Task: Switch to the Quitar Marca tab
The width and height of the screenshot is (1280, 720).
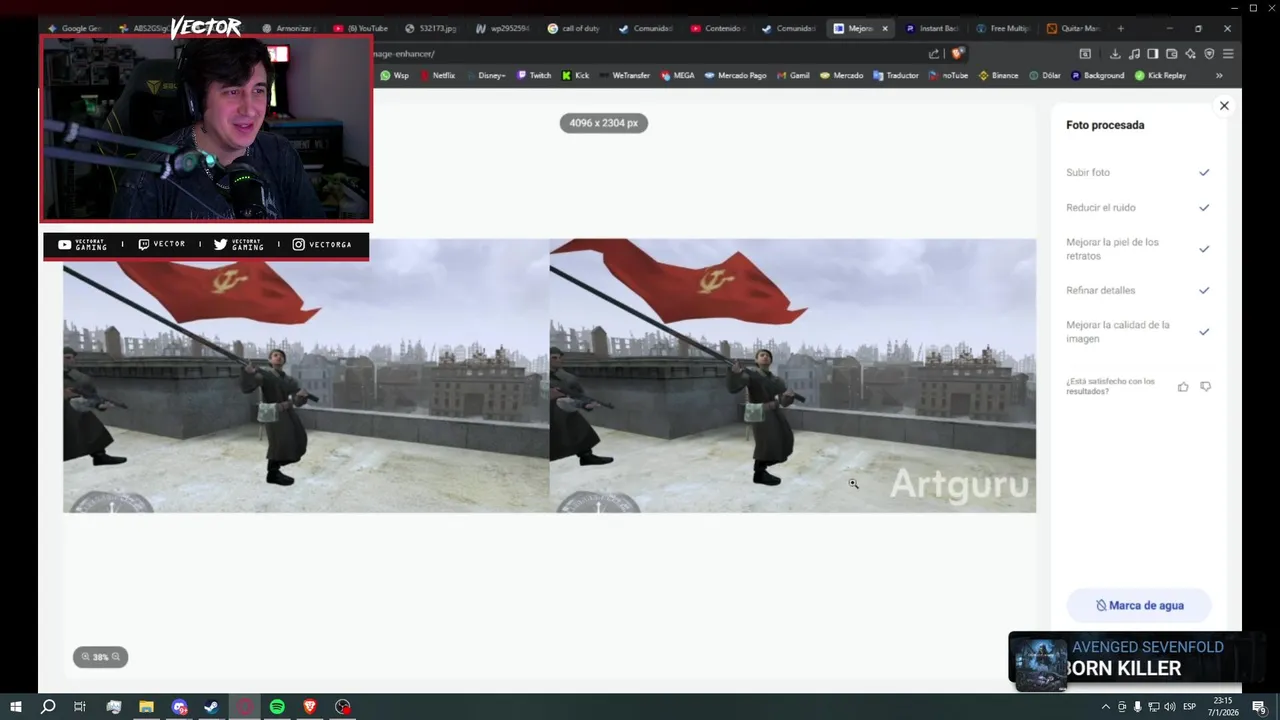Action: [x=1072, y=29]
